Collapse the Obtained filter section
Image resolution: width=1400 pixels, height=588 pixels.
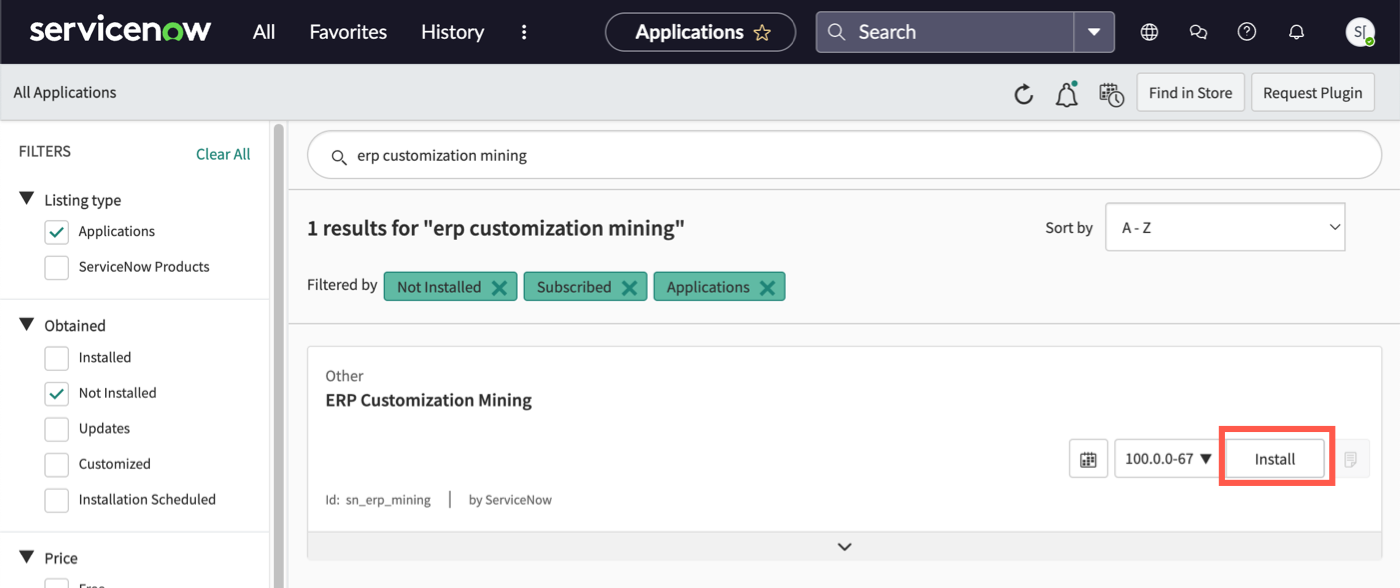[27, 325]
